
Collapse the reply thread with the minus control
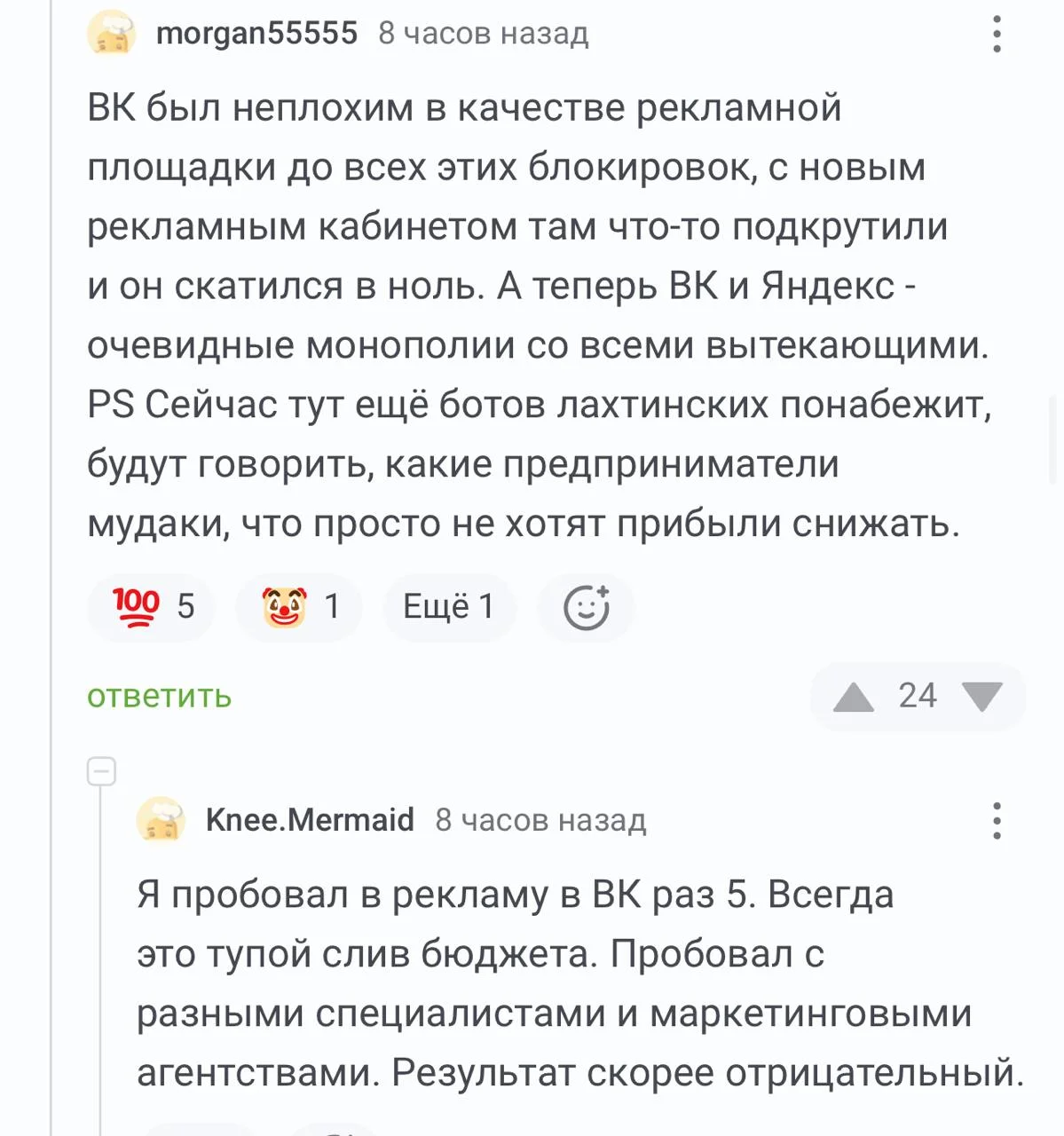(x=101, y=769)
